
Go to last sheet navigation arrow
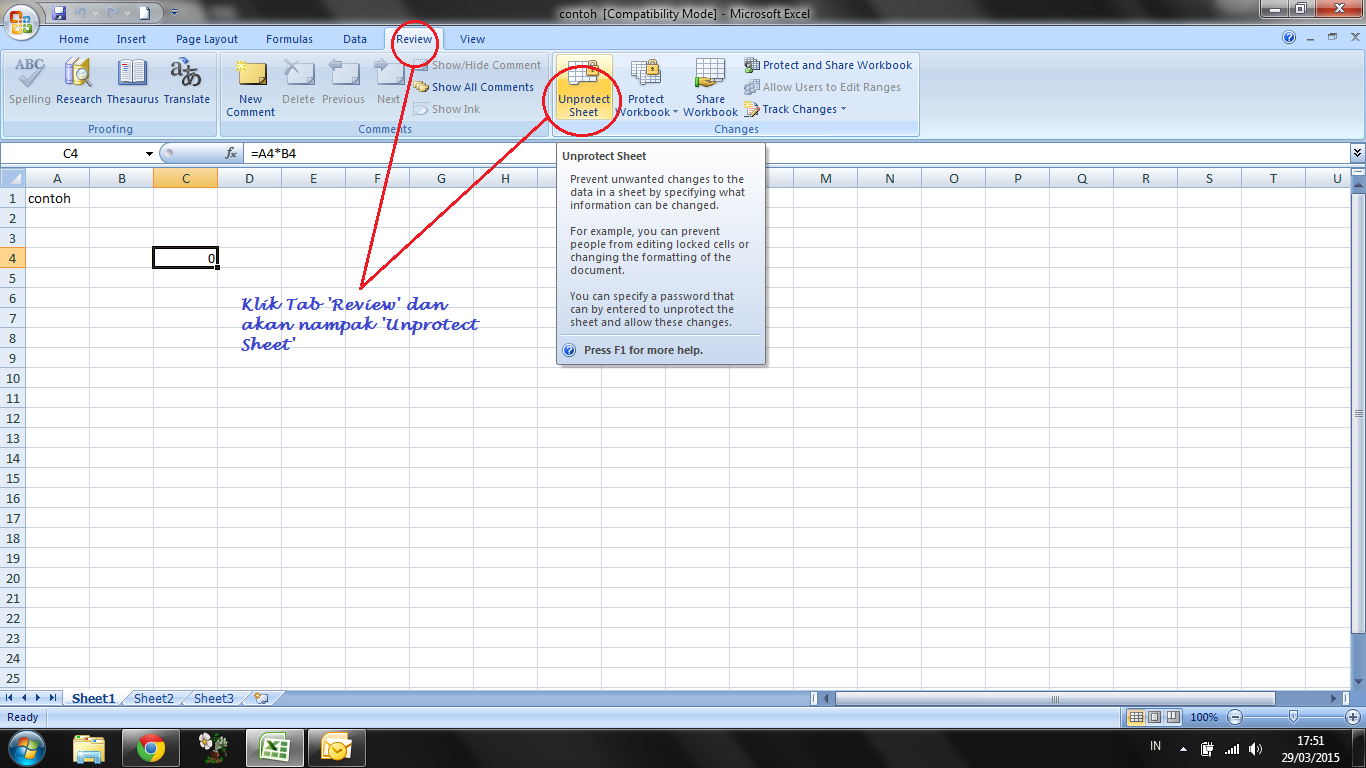(x=52, y=698)
